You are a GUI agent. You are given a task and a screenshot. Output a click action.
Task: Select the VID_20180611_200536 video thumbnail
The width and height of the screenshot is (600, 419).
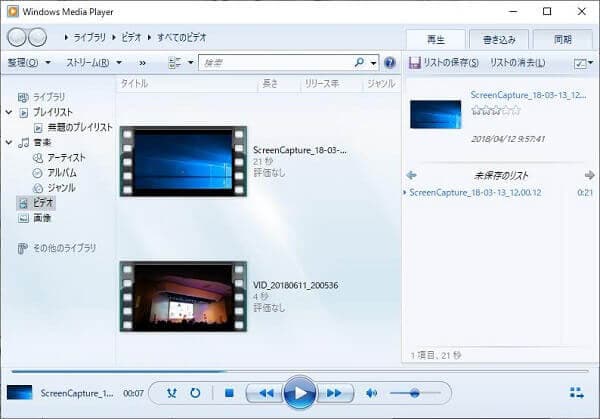coord(183,296)
